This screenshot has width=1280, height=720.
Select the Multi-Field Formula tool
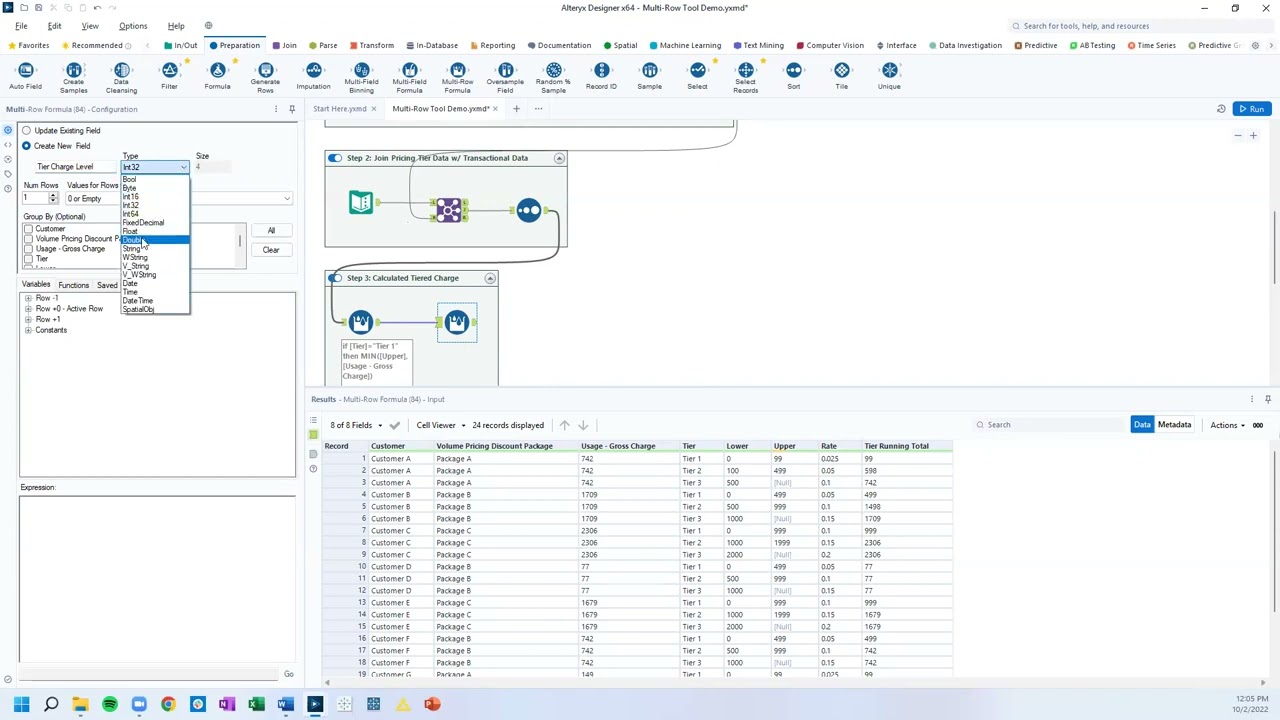point(409,76)
